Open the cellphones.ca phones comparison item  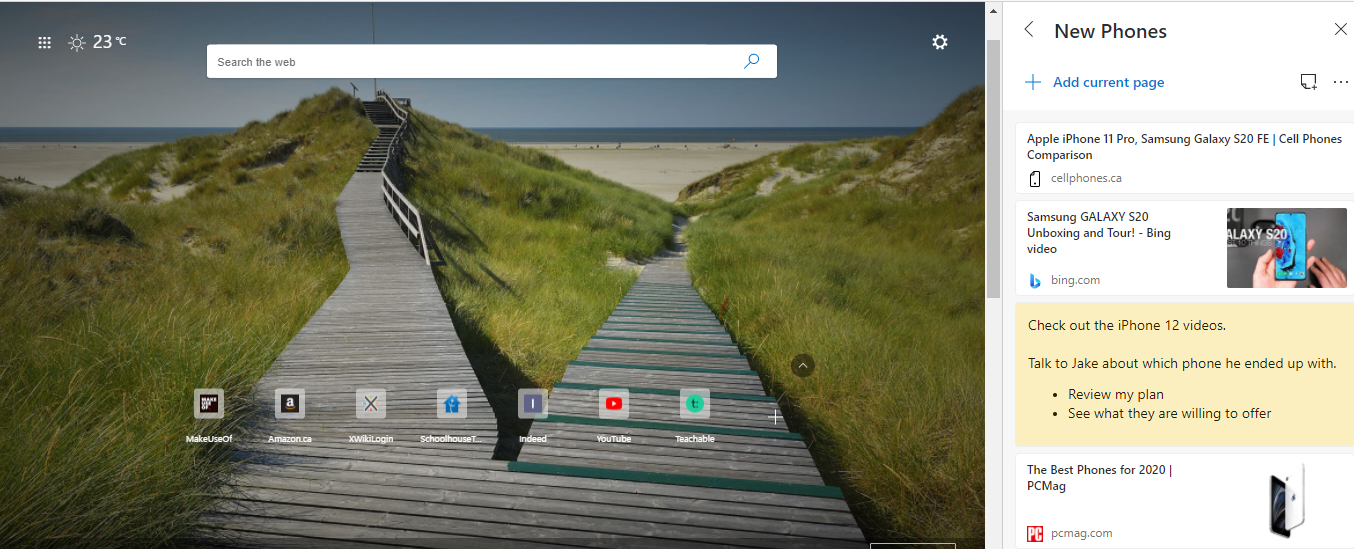coord(1183,157)
